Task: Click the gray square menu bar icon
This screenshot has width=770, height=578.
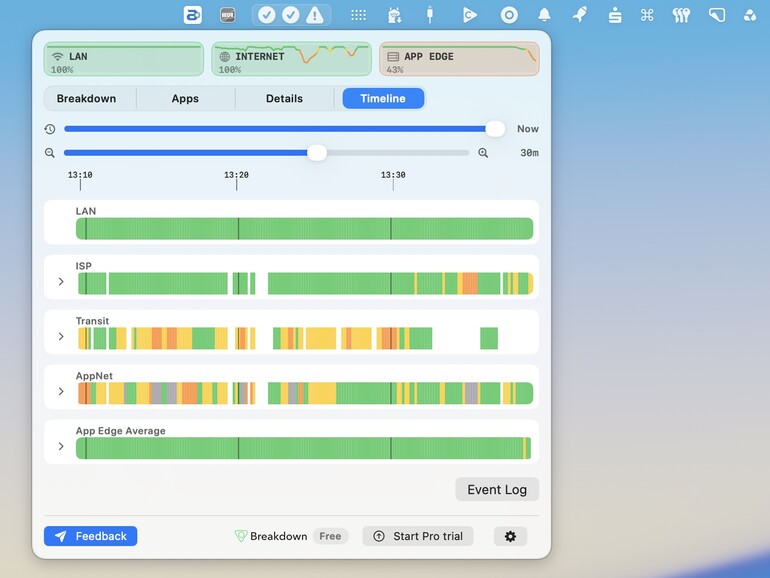Action: click(227, 15)
